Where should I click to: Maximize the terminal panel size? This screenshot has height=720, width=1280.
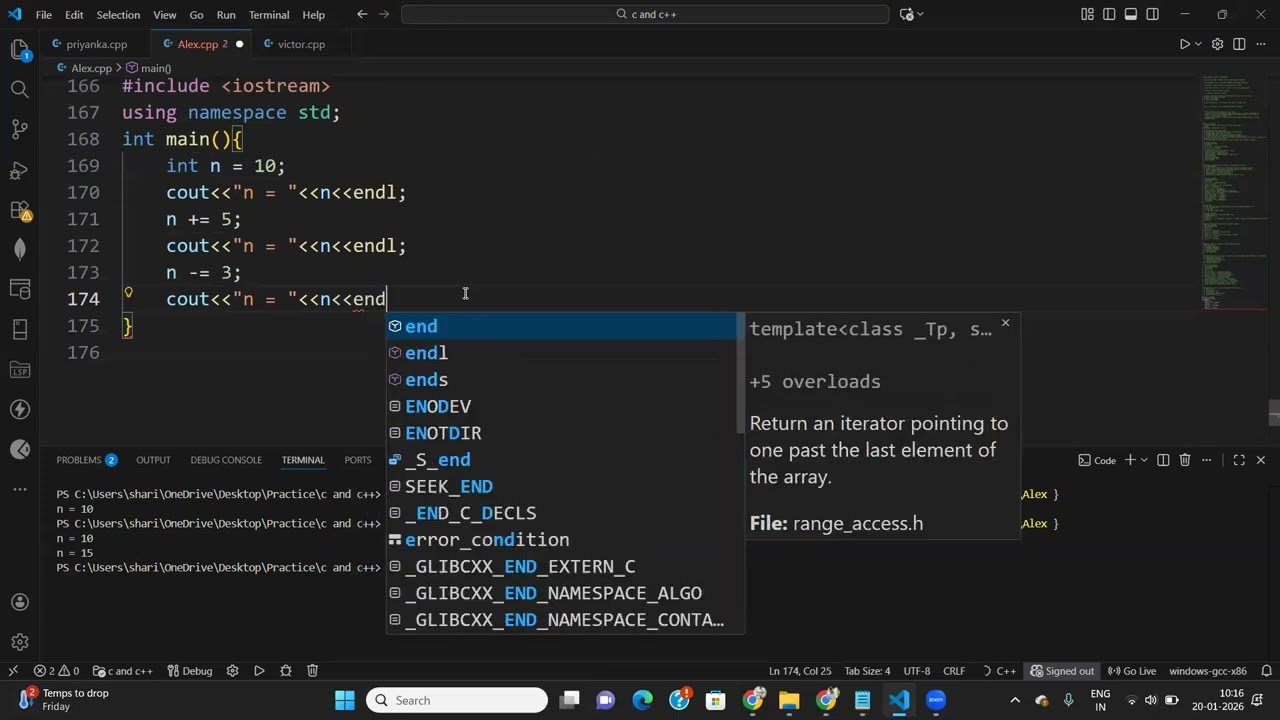(x=1239, y=460)
